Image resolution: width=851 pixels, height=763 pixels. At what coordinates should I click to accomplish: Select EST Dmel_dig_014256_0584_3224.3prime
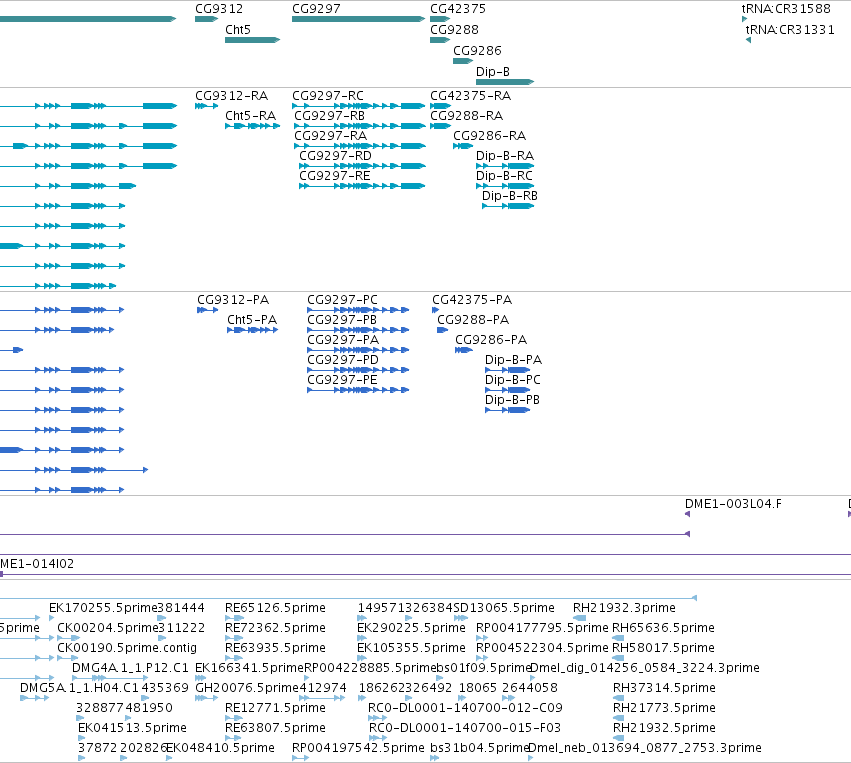644,668
